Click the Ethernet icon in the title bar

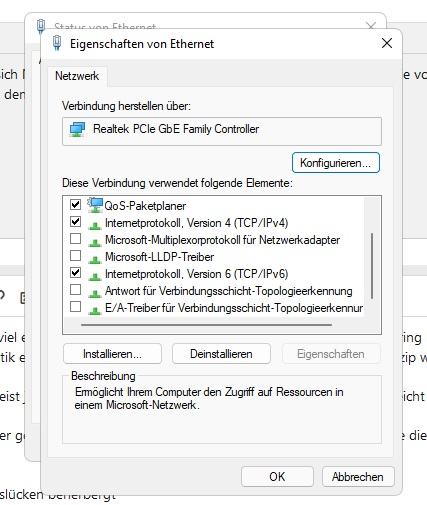click(x=57, y=43)
